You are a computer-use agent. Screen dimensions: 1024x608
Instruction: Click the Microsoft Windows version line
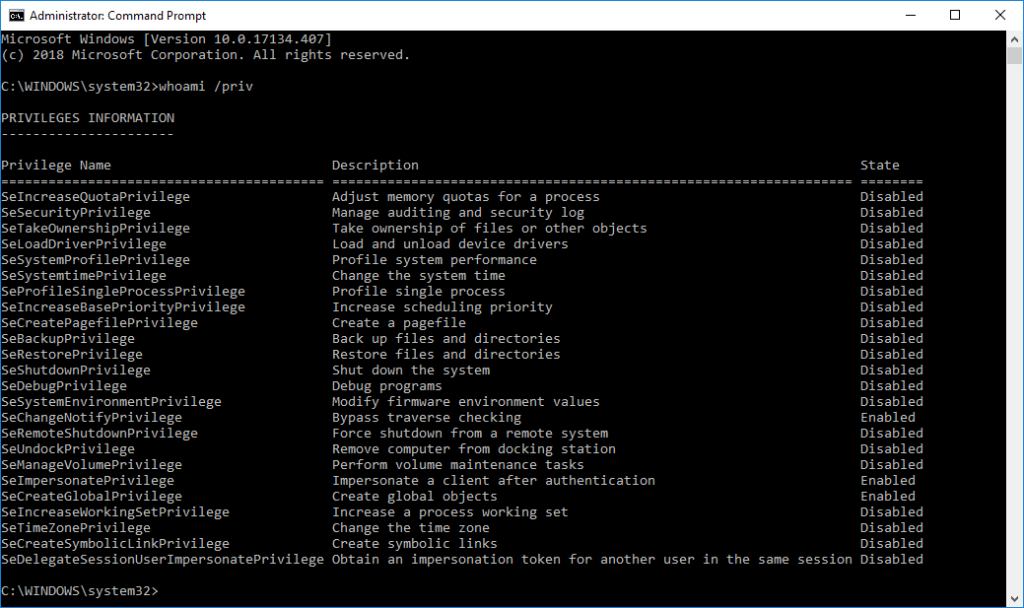(167, 39)
